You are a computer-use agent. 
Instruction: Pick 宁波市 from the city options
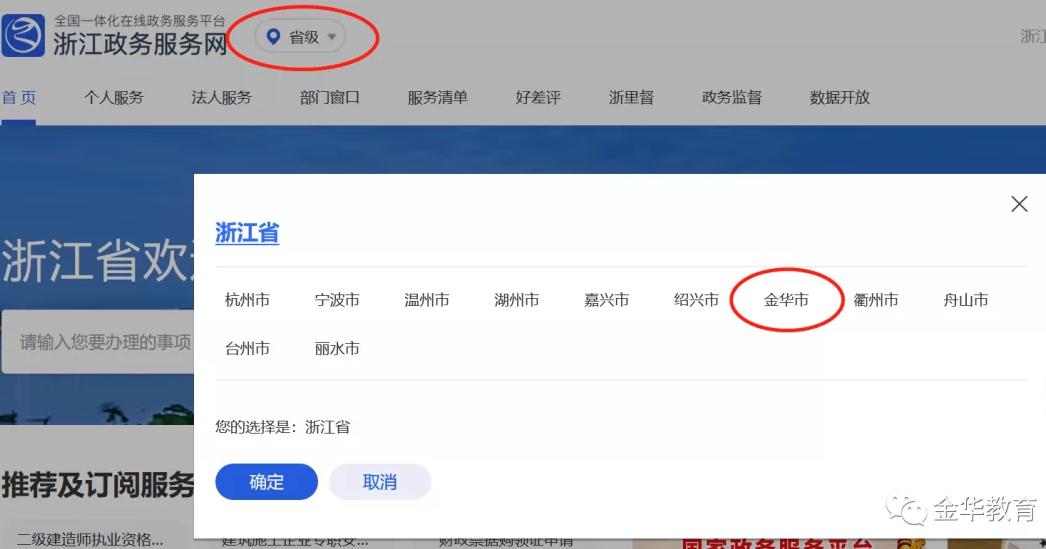337,299
